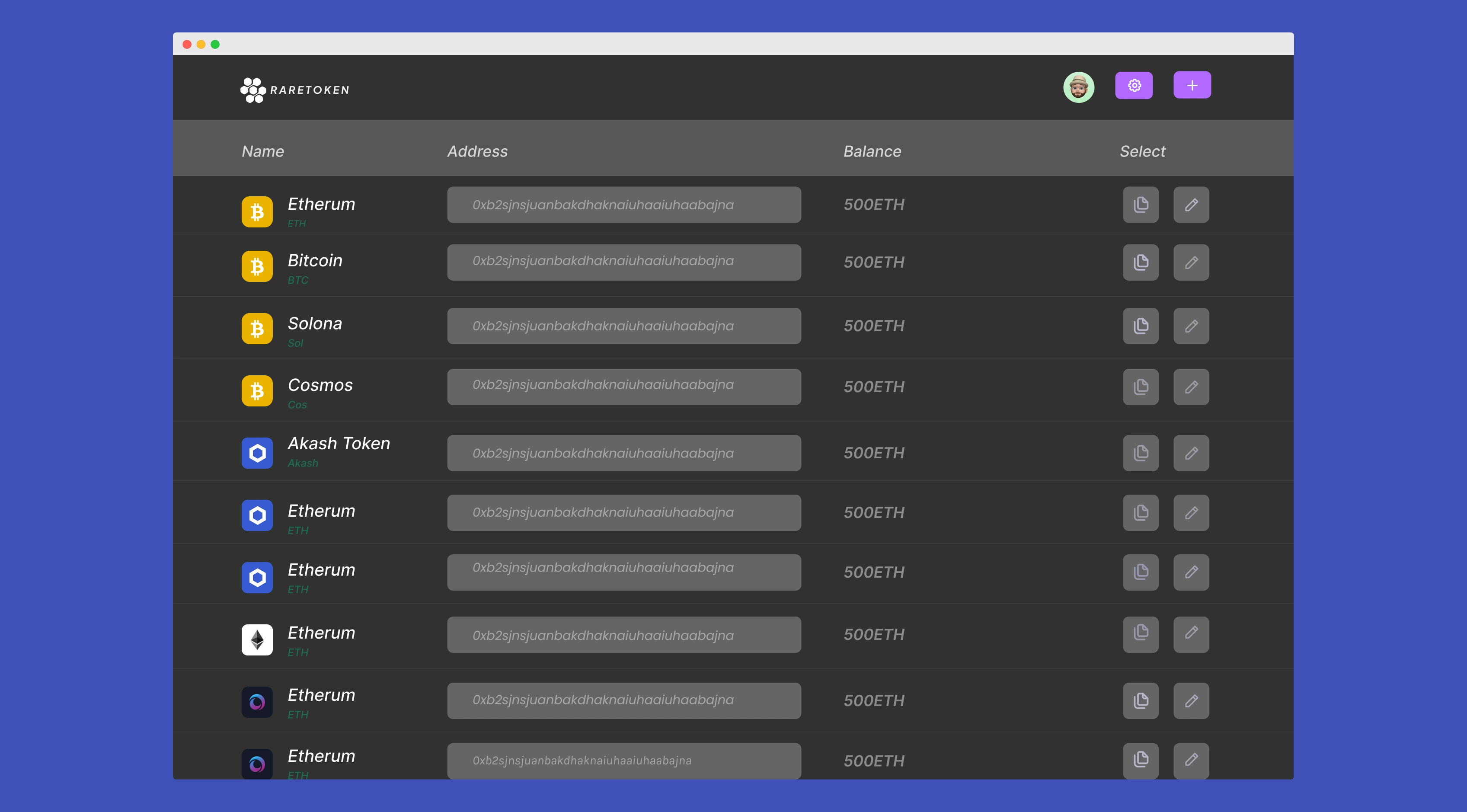Click the Akash Token blue hexagon icon
This screenshot has height=812, width=1467.
tap(257, 453)
